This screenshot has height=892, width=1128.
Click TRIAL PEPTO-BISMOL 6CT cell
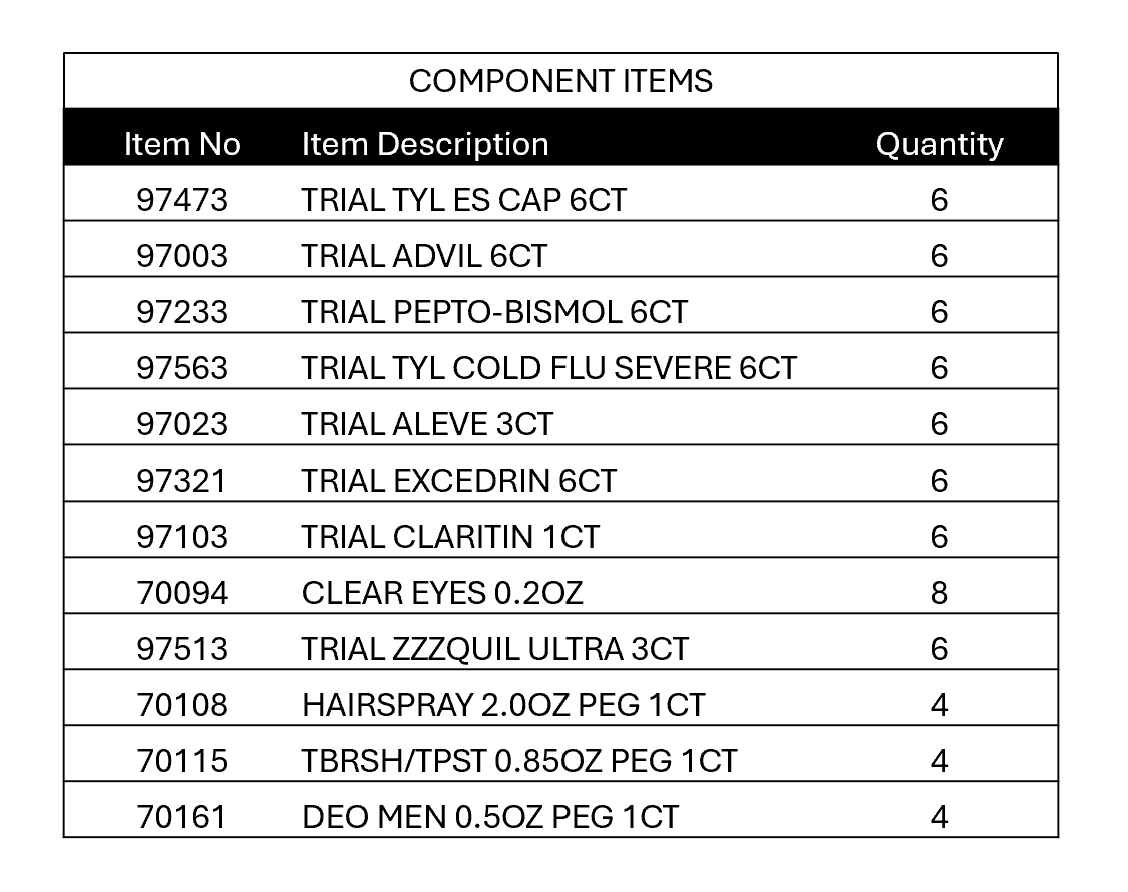[x=495, y=312]
